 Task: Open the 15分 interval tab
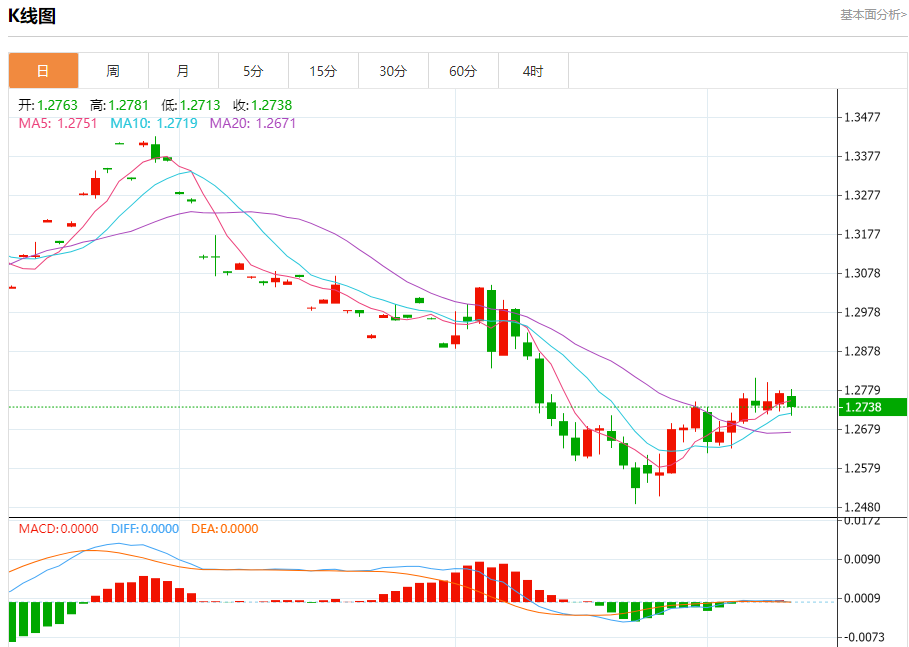[323, 71]
